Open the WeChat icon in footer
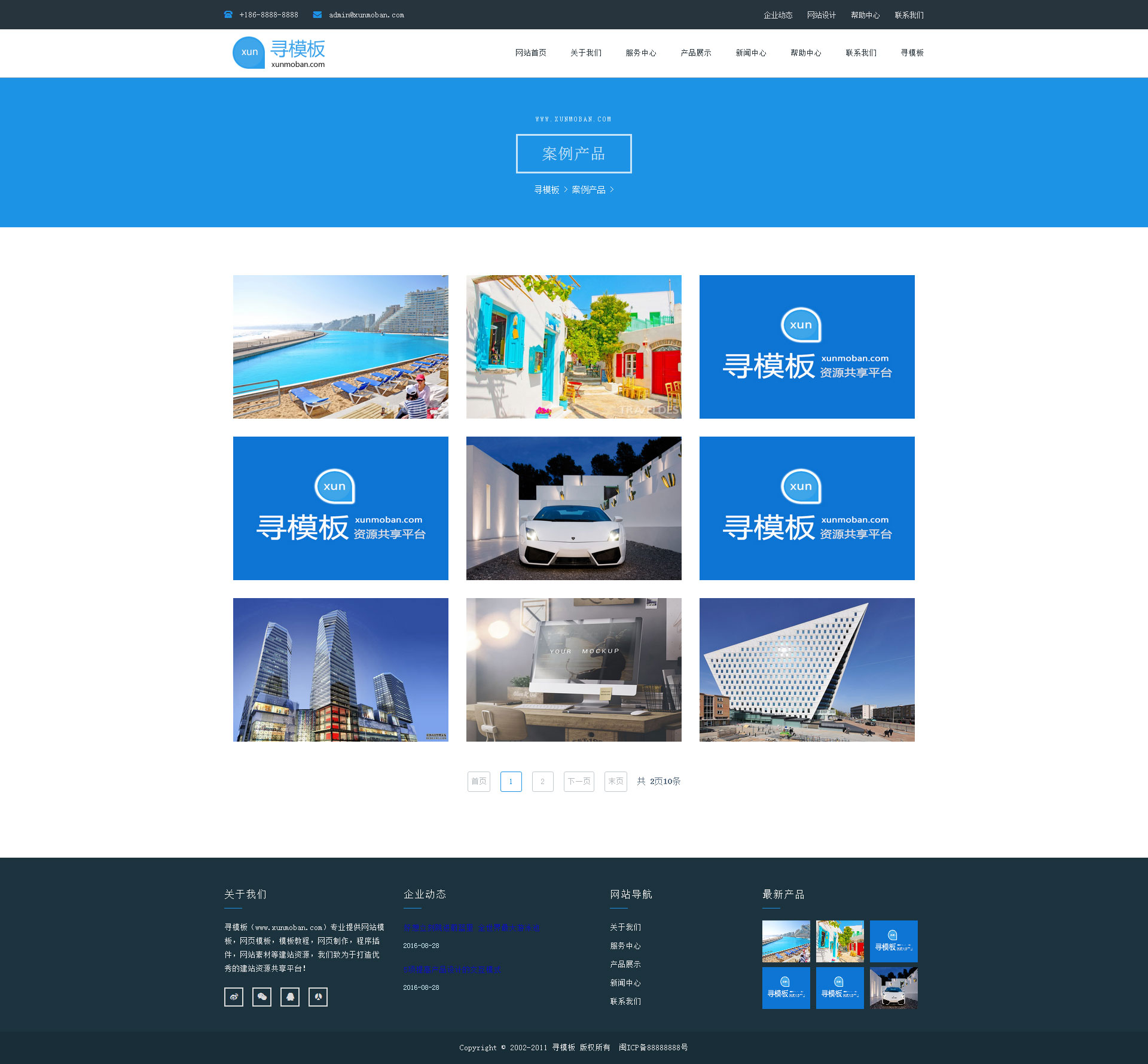This screenshot has height=1064, width=1148. (x=262, y=997)
